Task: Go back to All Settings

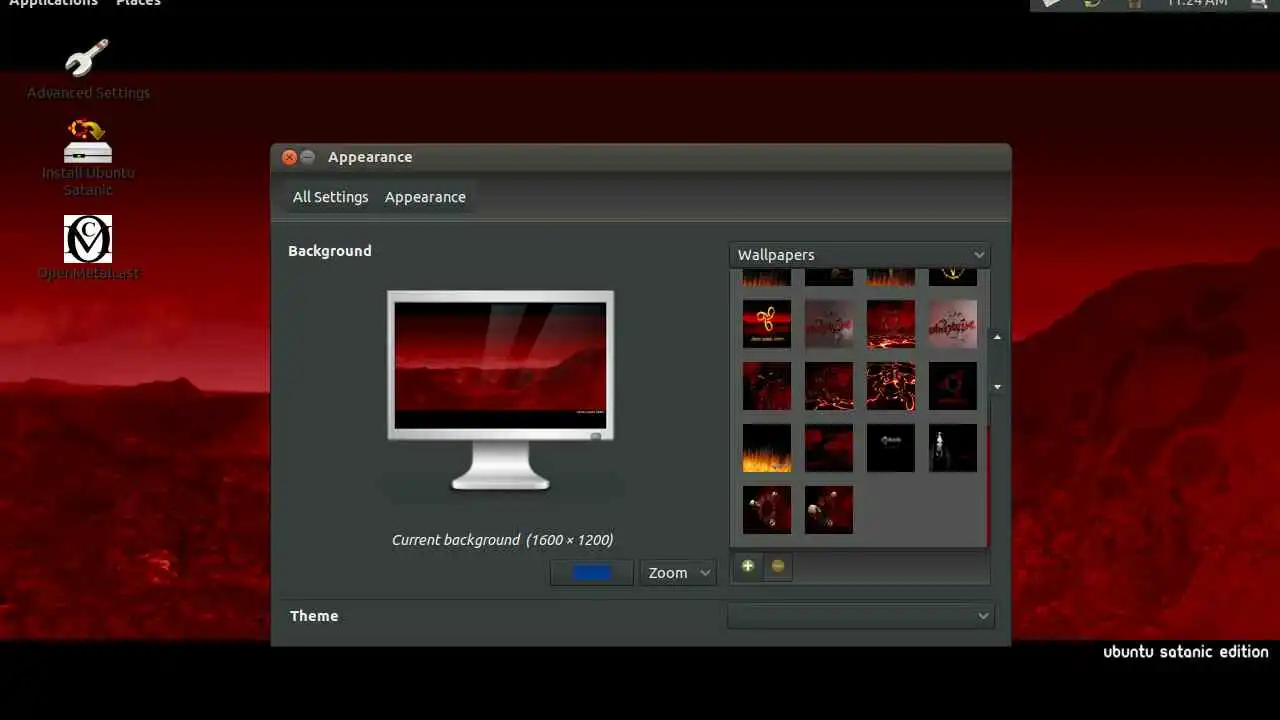Action: tap(330, 197)
